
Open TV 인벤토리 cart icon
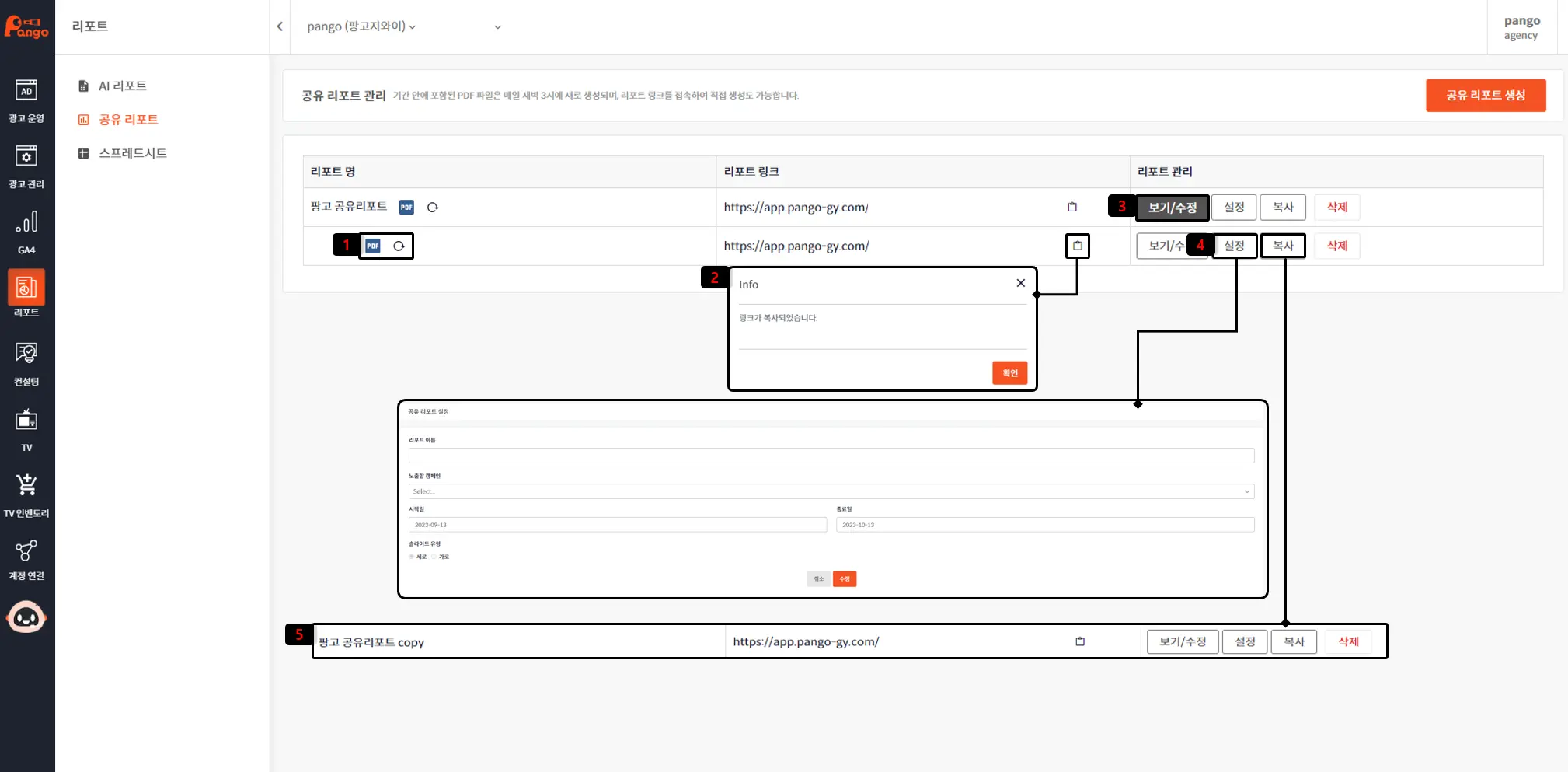click(x=26, y=494)
